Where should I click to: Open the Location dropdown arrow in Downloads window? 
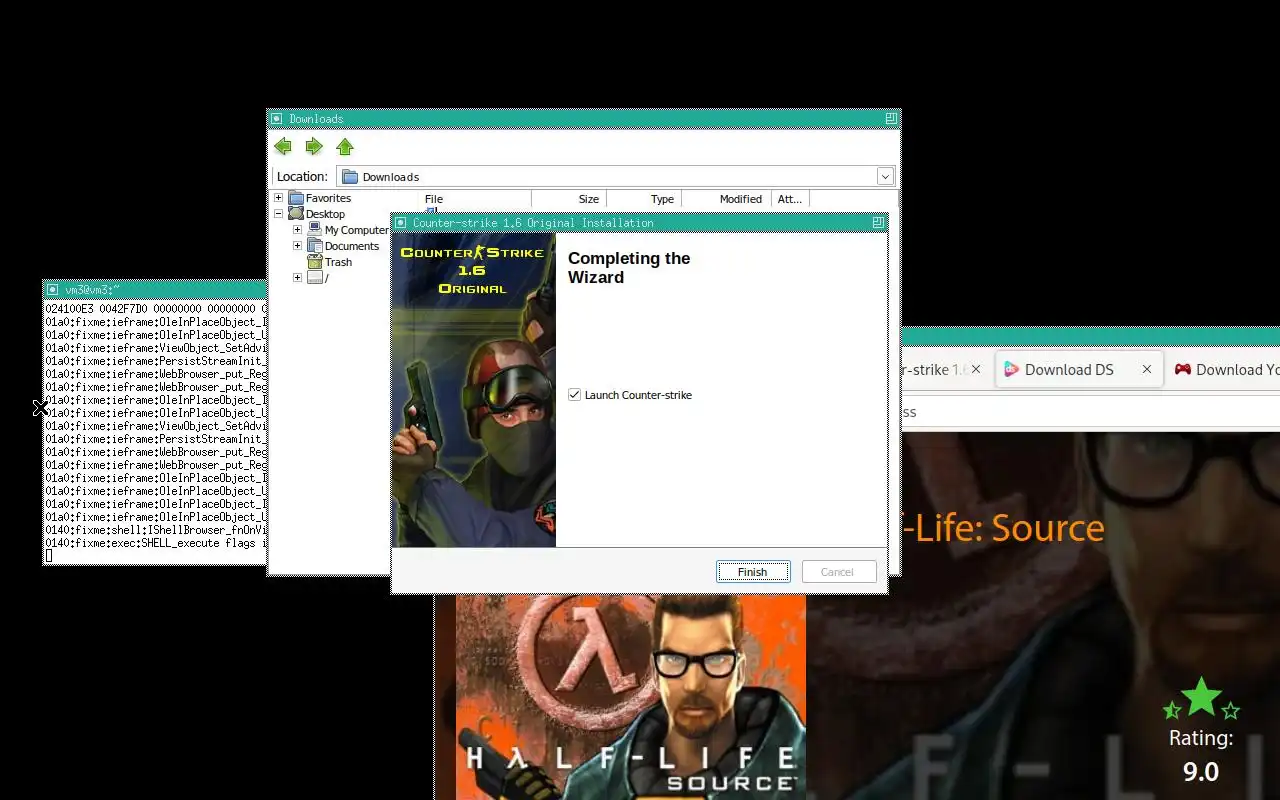point(885,177)
